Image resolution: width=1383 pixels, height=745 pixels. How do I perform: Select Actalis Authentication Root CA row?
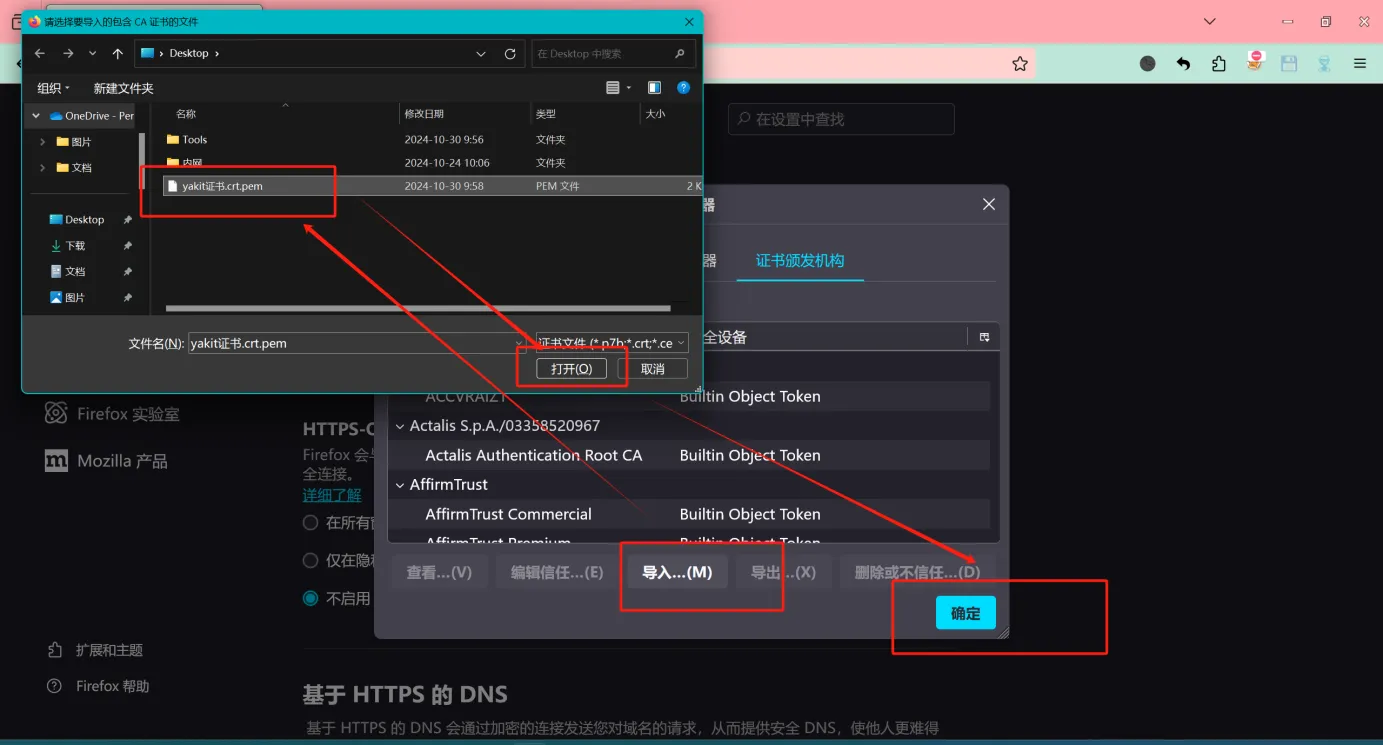click(688, 455)
